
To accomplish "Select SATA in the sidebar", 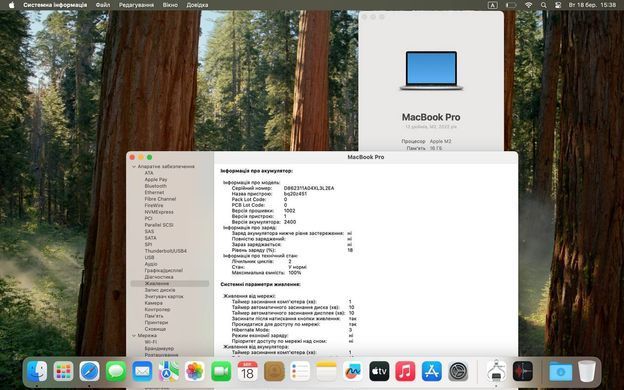I will [150, 238].
